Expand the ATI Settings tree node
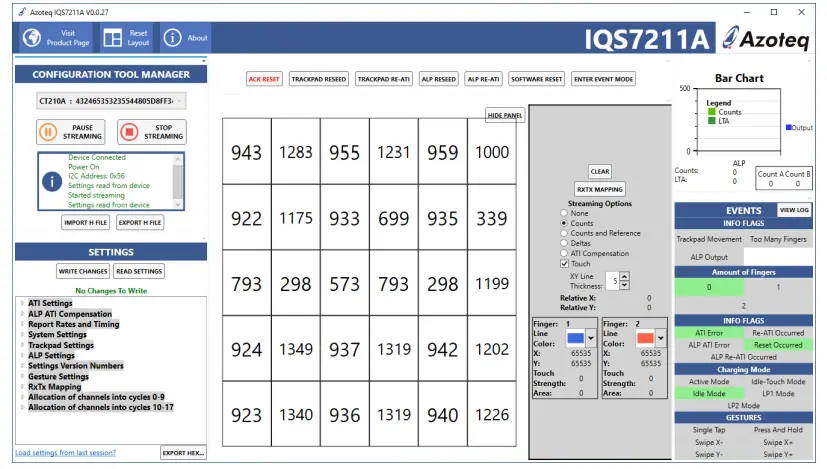Screen dimensions: 827x469 22,303
